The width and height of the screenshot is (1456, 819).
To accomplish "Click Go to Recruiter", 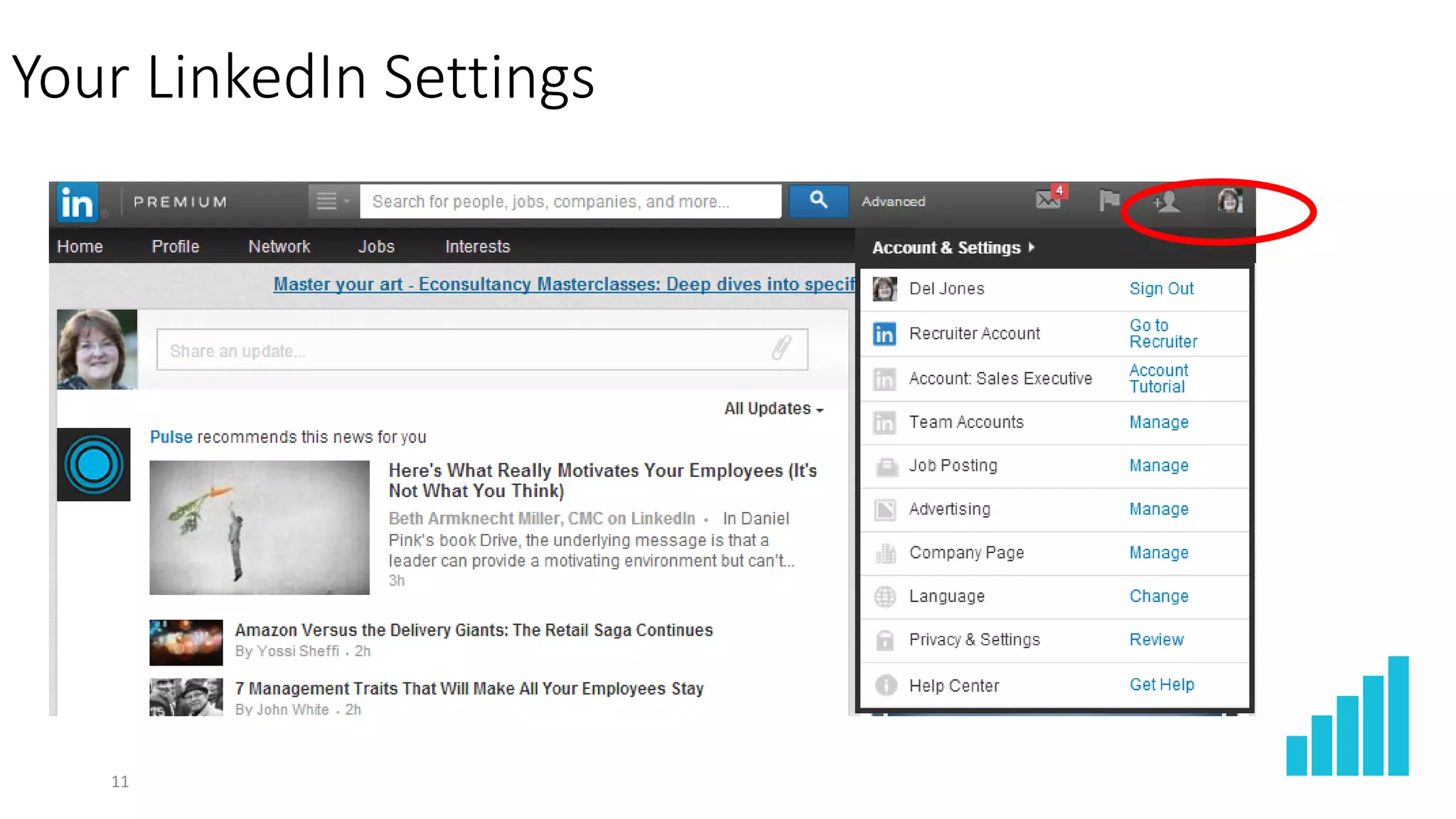I will (x=1163, y=333).
